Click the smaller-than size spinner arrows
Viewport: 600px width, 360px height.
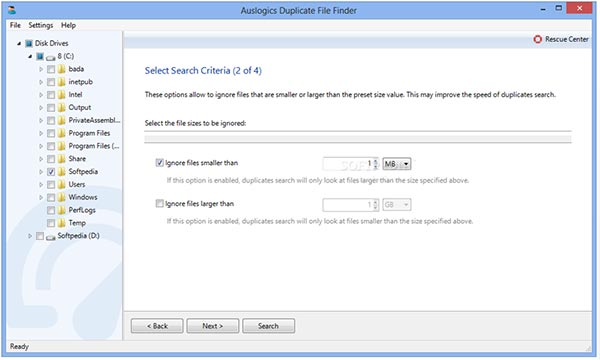tap(376, 164)
